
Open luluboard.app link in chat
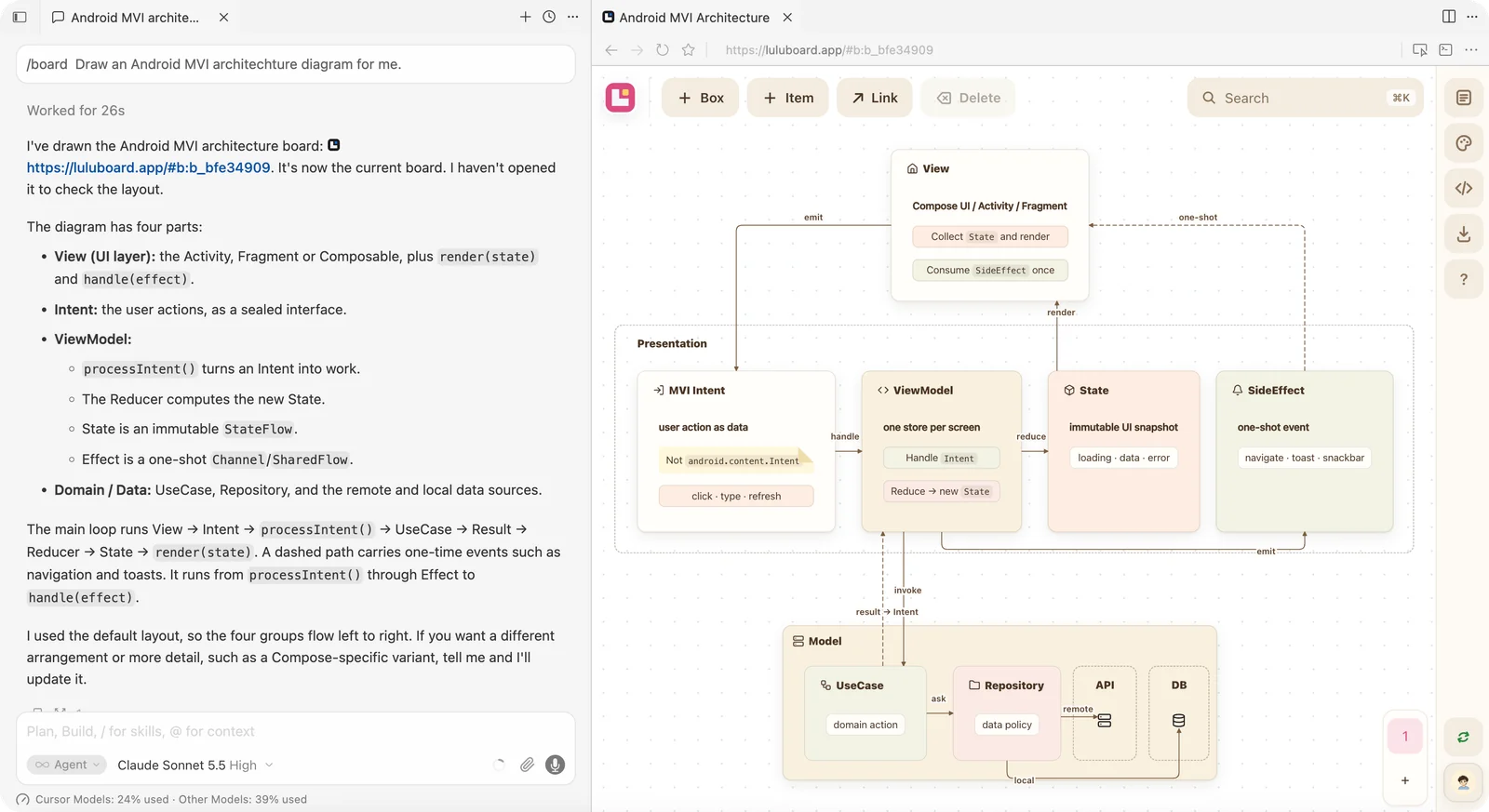[148, 167]
